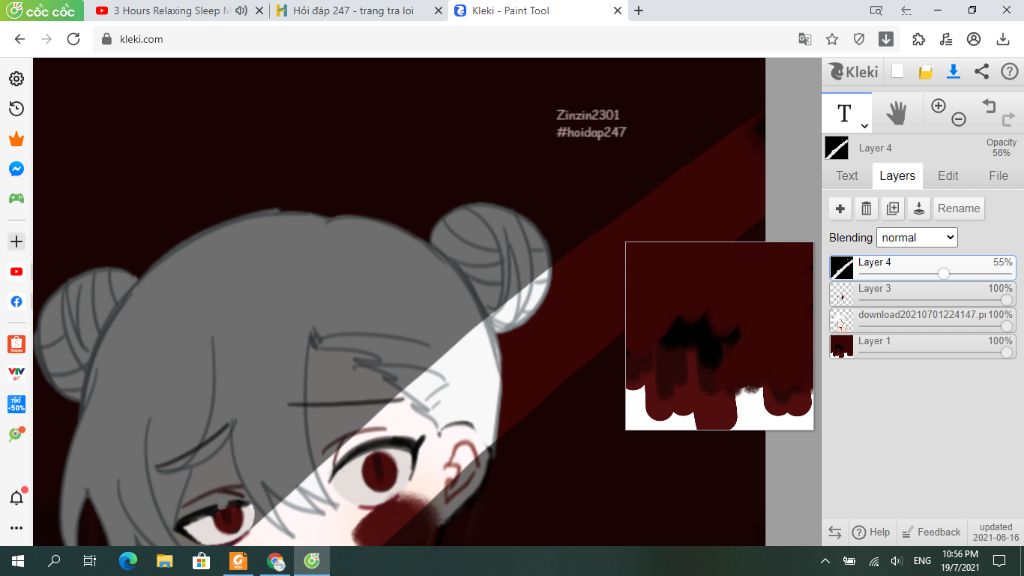The height and width of the screenshot is (576, 1024).
Task: Zoom in with the plus magnifier
Action: (938, 106)
